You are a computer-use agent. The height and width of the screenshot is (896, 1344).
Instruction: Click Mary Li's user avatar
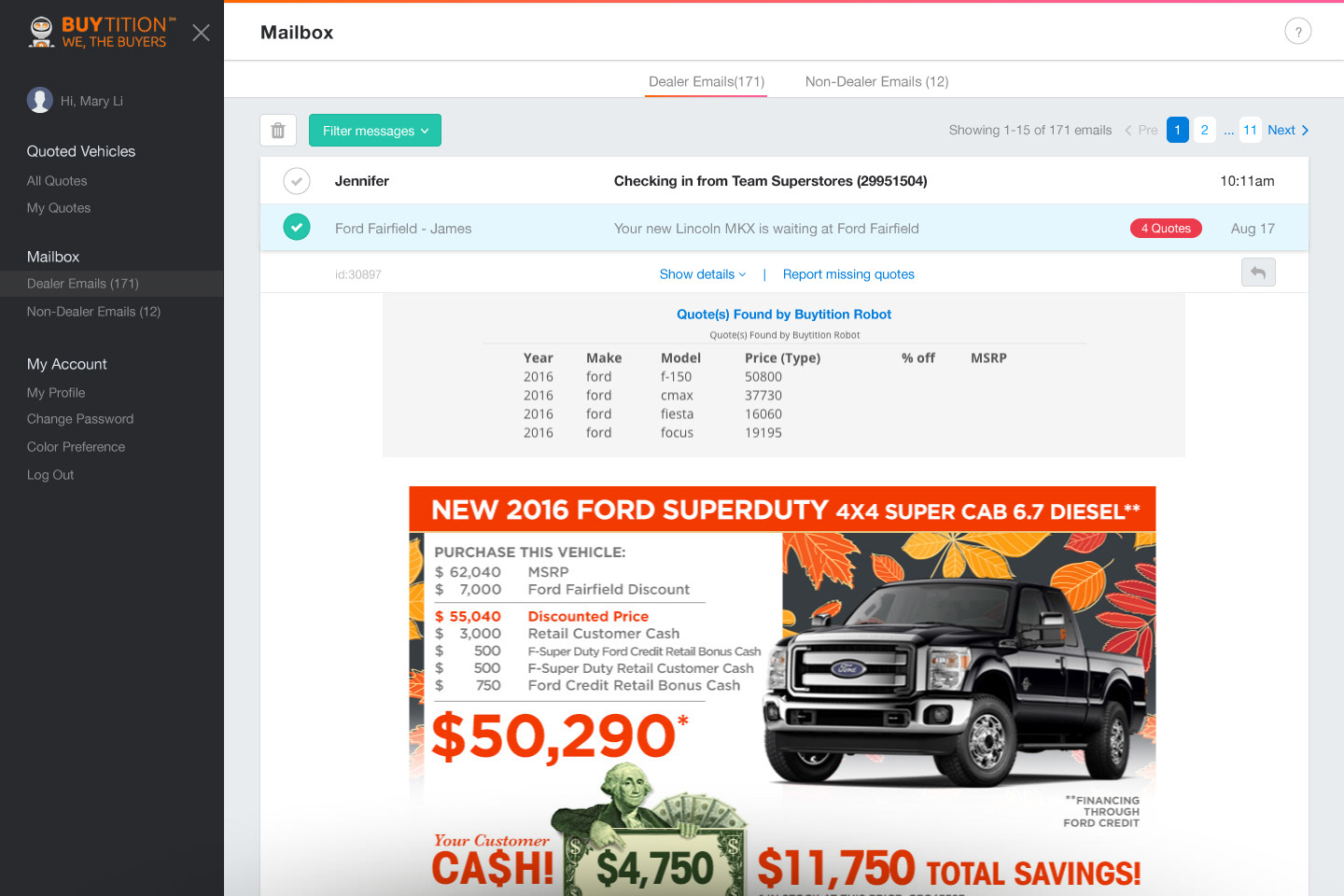click(40, 100)
